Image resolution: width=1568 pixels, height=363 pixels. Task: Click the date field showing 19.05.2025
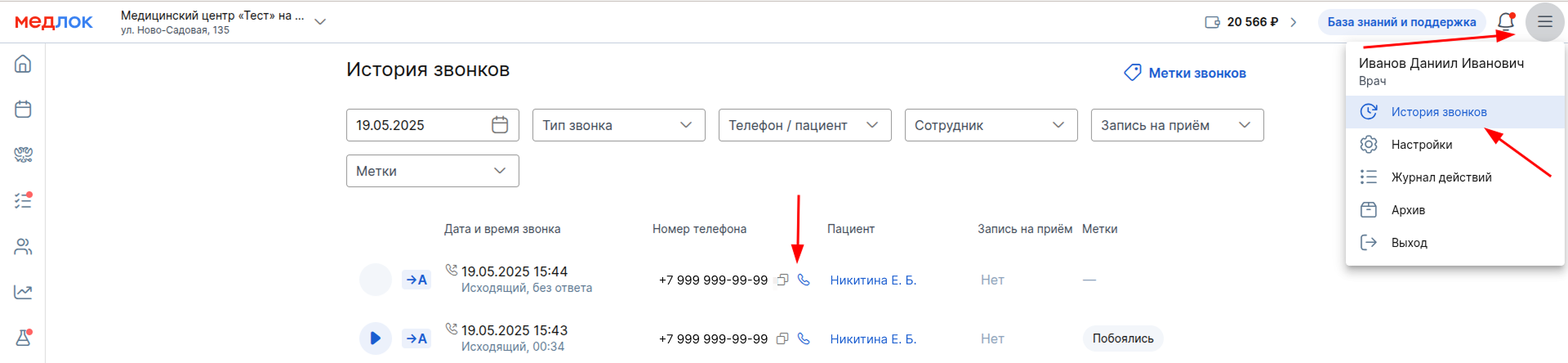[x=433, y=125]
